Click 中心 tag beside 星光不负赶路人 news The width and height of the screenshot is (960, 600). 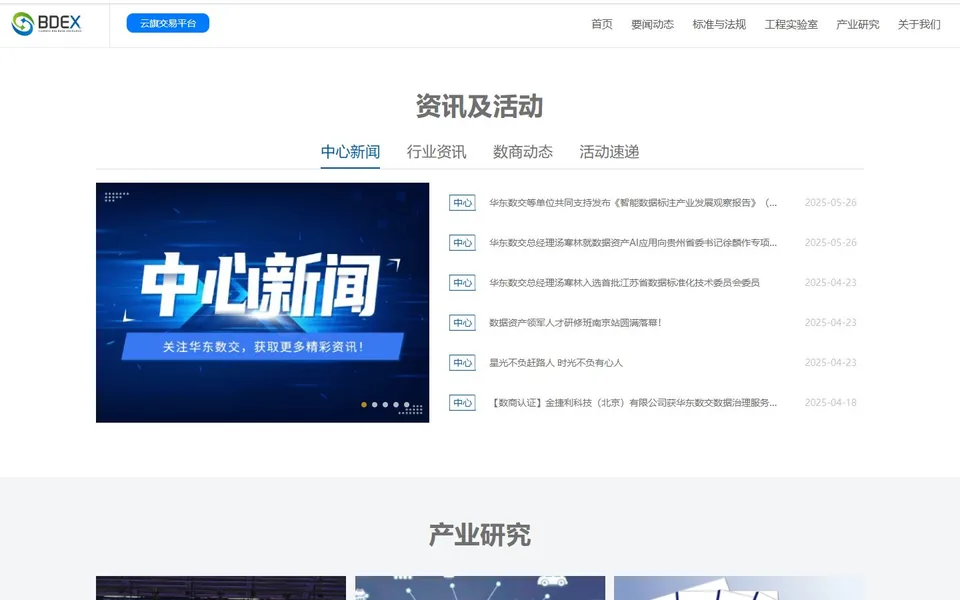click(x=462, y=363)
